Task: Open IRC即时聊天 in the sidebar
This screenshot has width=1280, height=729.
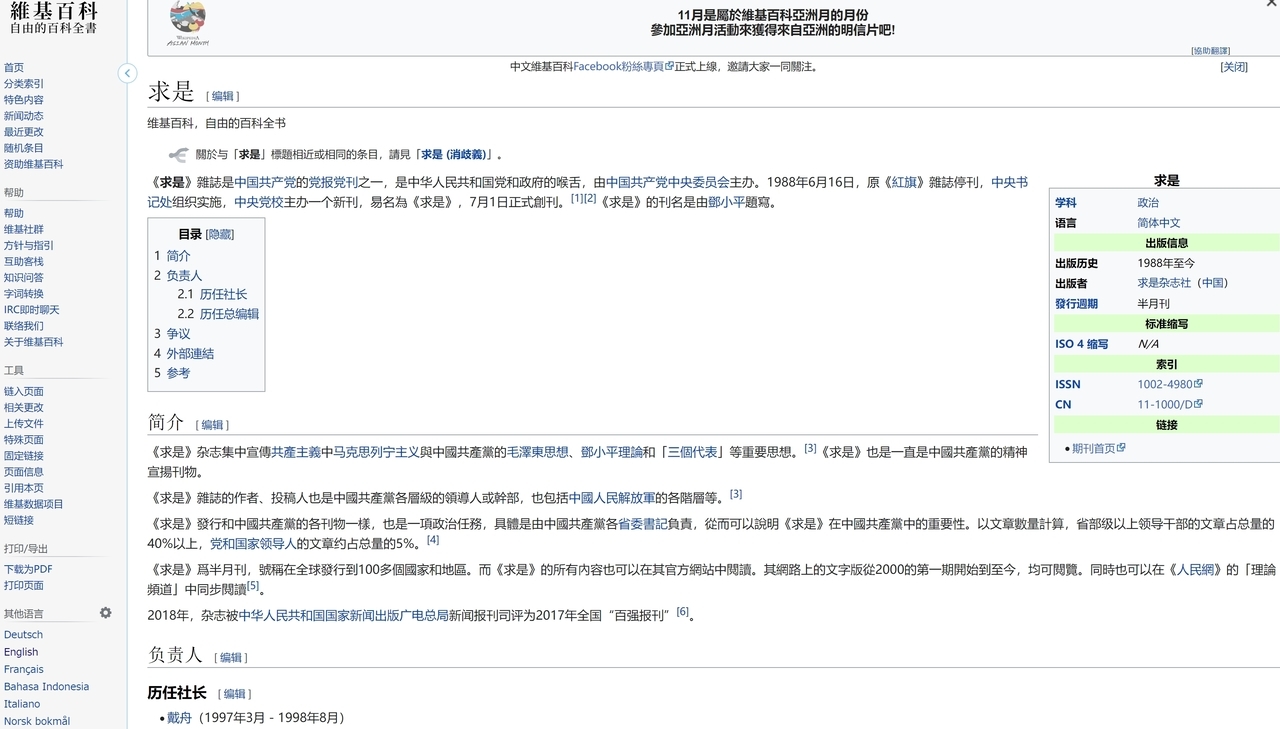Action: click(32, 310)
